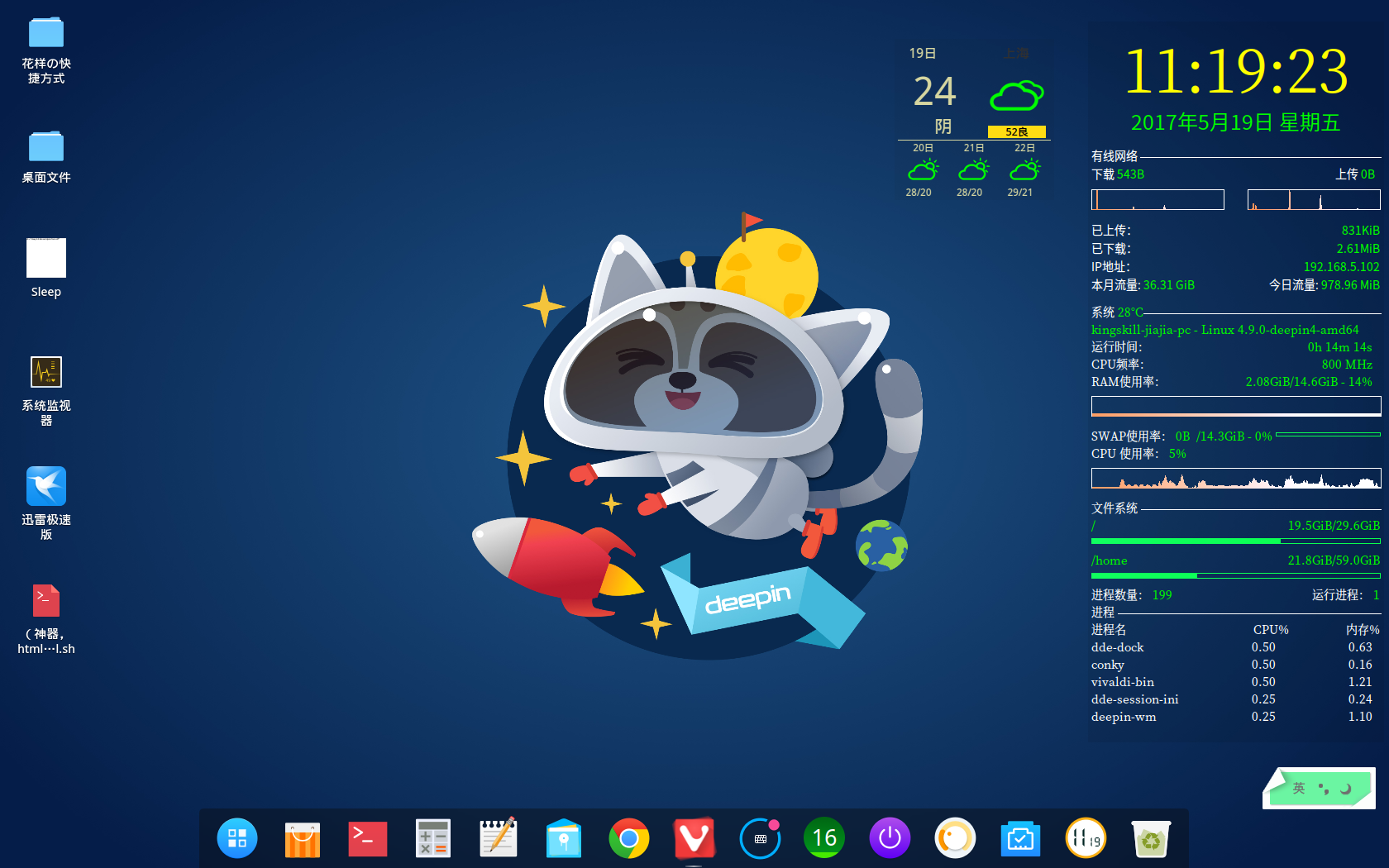Toggle punctuation mode in the input method bar
This screenshot has width=1389, height=868.
point(1324,789)
